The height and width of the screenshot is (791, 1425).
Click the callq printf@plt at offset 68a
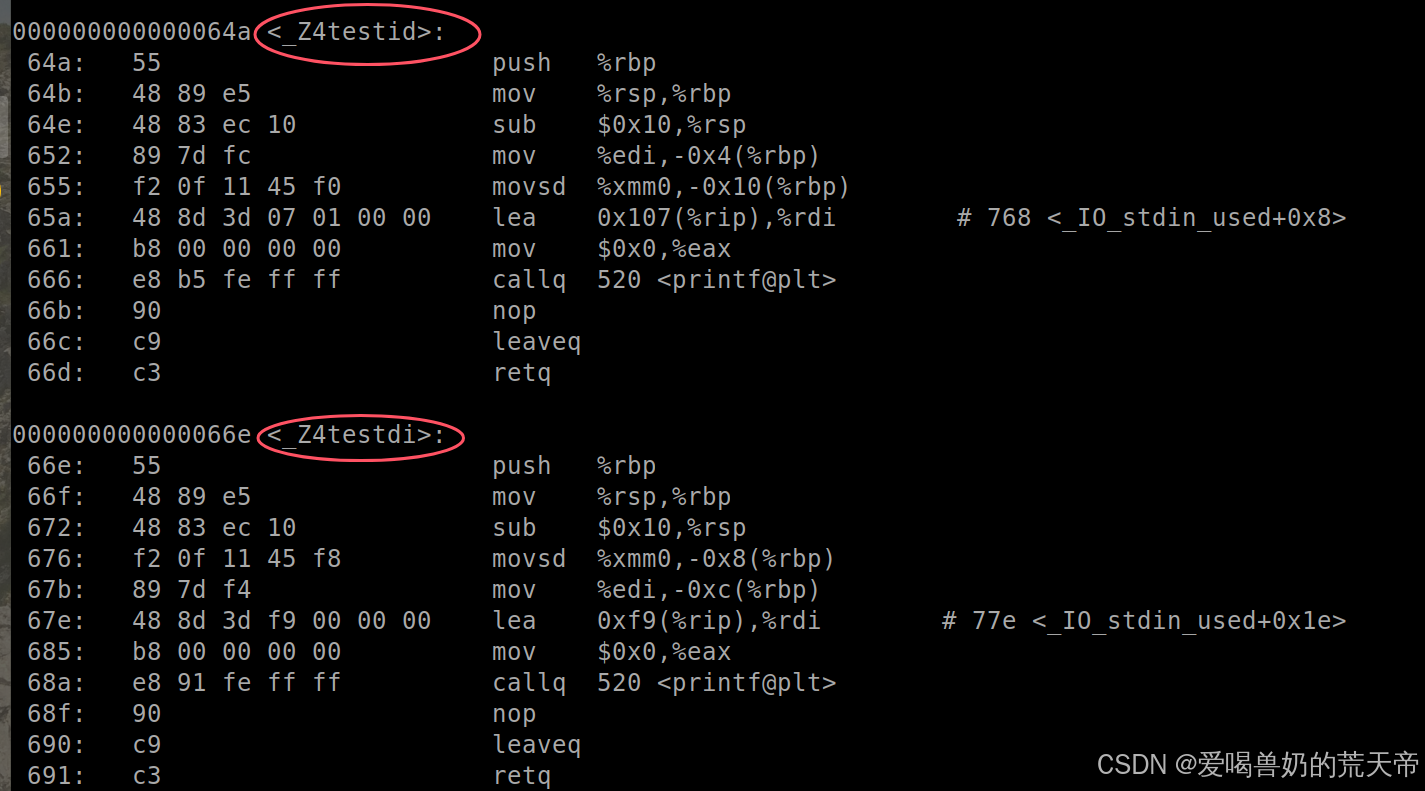(x=664, y=683)
